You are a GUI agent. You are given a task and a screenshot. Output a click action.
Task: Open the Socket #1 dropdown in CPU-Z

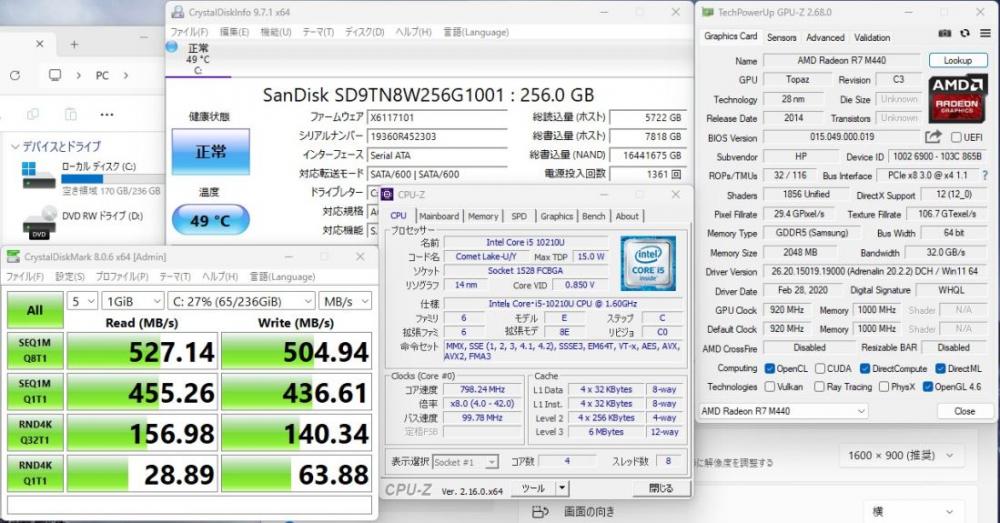pyautogui.click(x=465, y=462)
